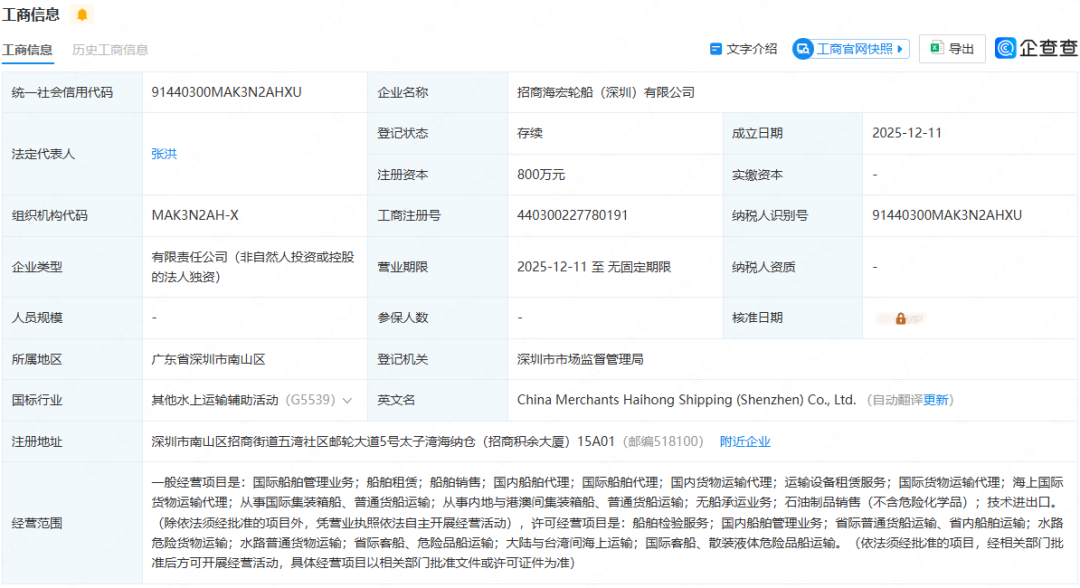This screenshot has height=588, width=1080.
Task: Select the 工商信息 tab
Action: click(27, 50)
